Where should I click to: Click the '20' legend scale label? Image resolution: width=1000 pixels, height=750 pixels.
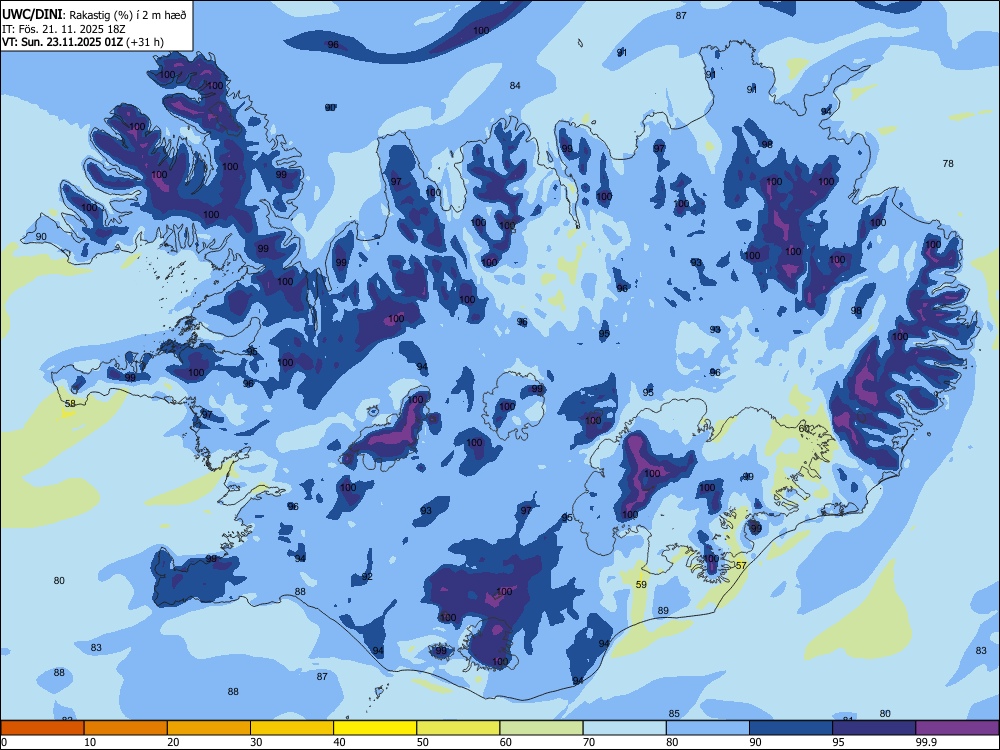(173, 742)
